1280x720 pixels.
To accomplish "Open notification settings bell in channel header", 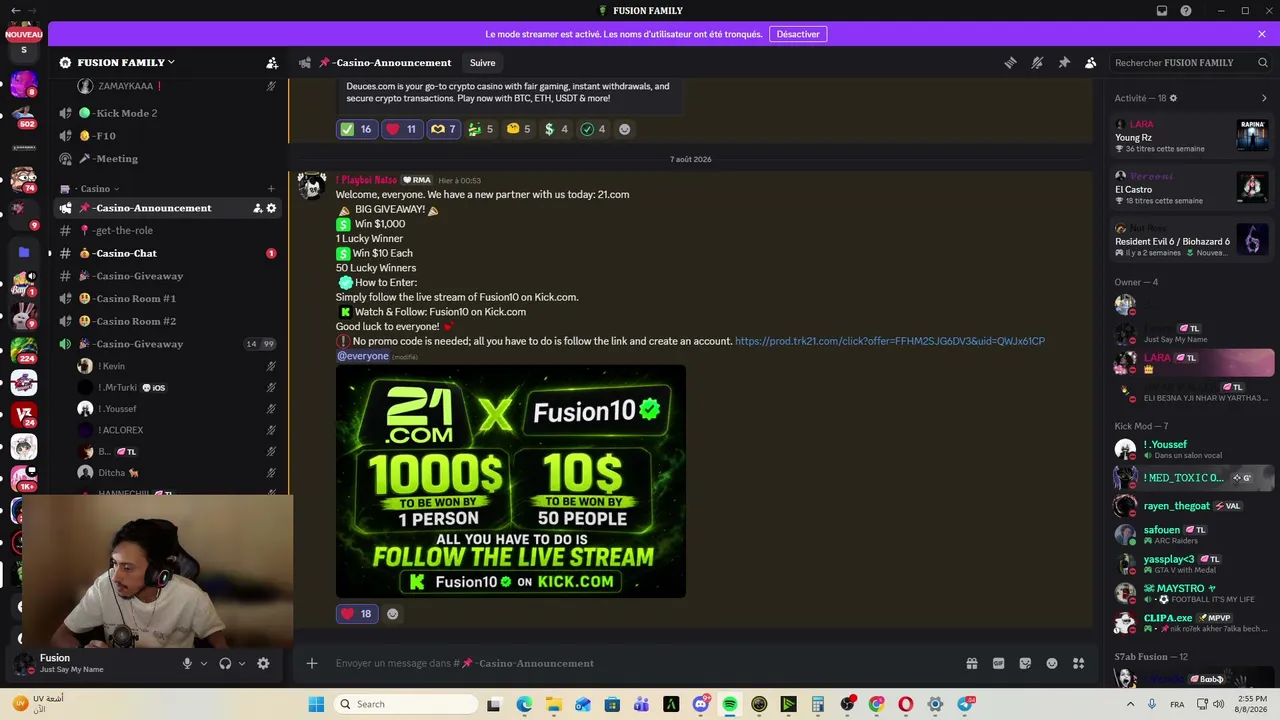I will (1037, 62).
